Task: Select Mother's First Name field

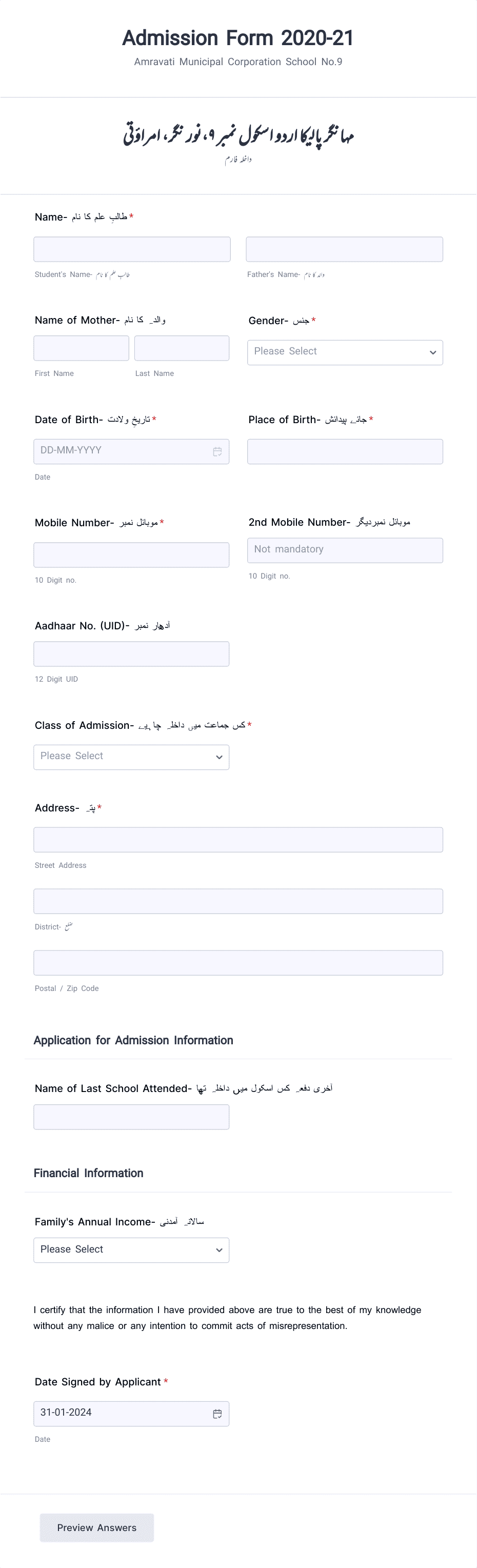Action: point(81,348)
